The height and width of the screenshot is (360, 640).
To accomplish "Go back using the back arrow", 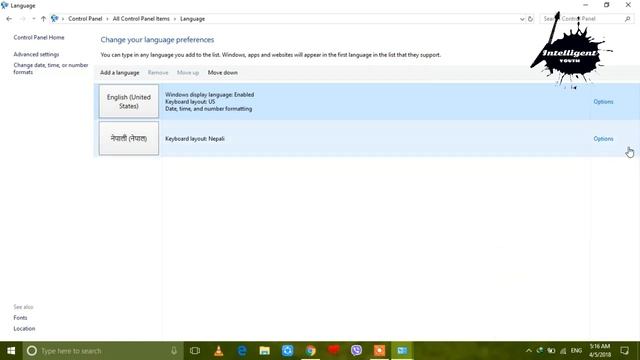I will tap(9, 19).
